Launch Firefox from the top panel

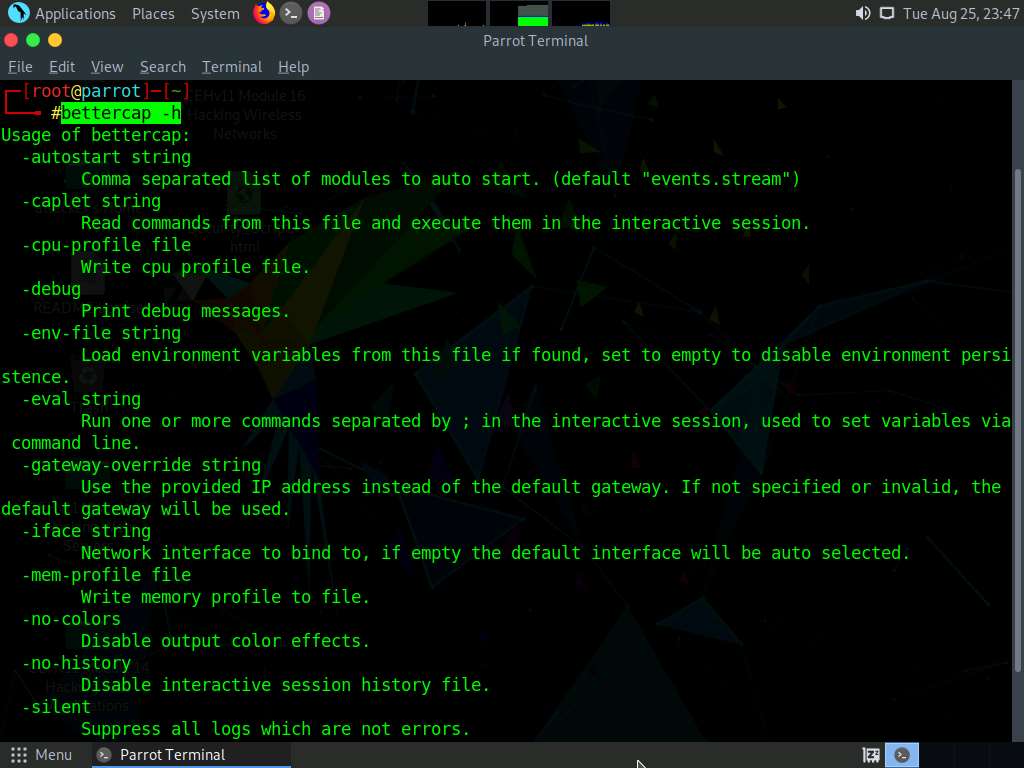[x=264, y=13]
